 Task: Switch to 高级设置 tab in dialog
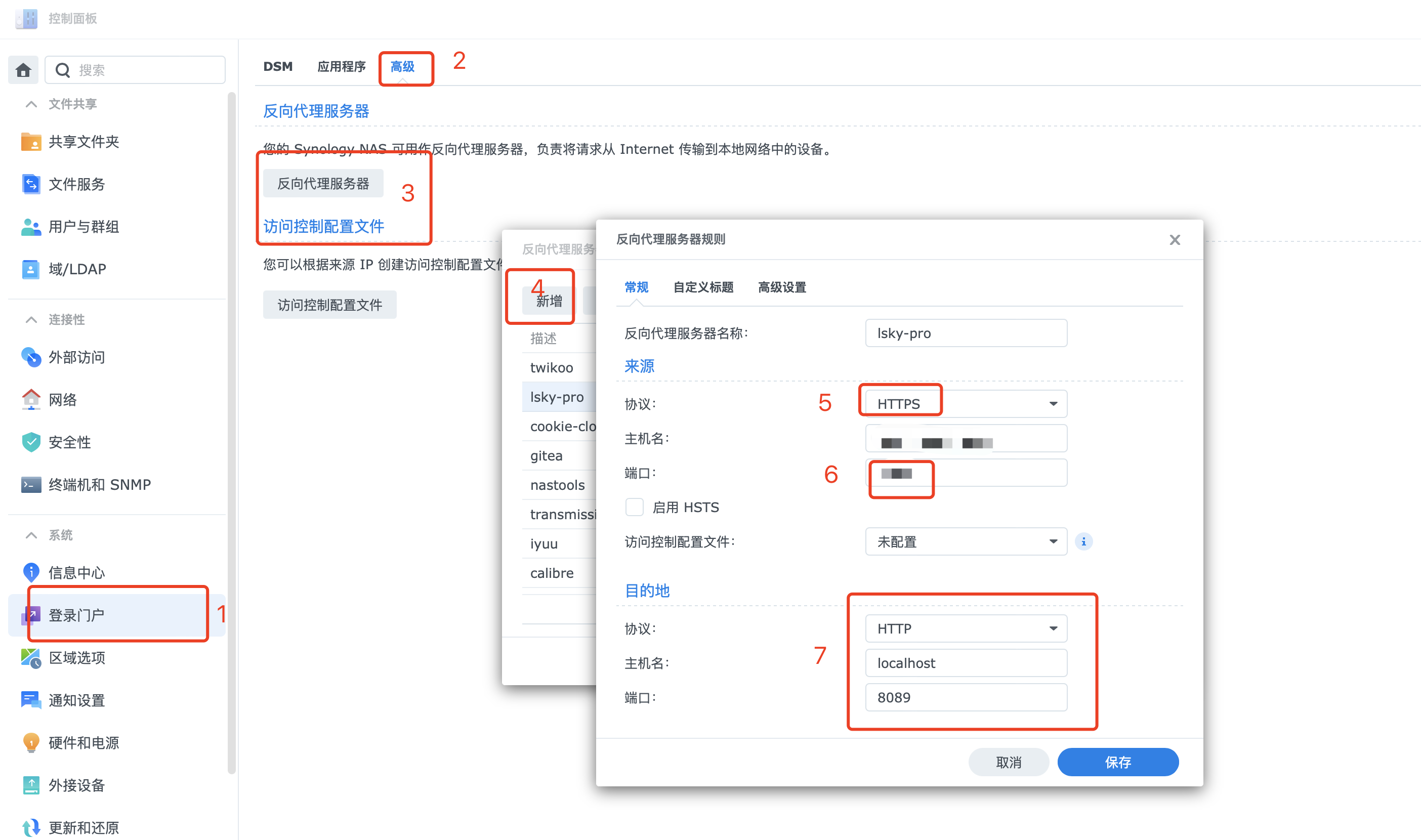point(781,287)
